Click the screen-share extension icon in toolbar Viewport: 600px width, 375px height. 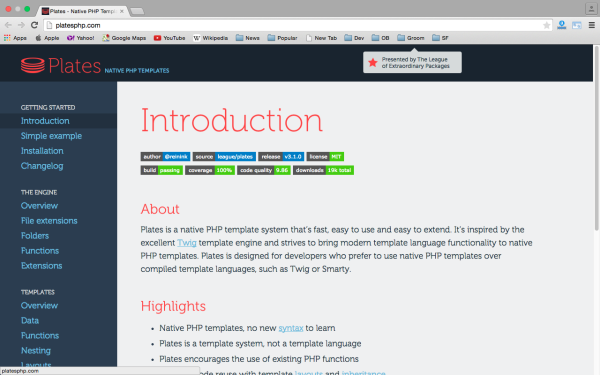(x=577, y=25)
